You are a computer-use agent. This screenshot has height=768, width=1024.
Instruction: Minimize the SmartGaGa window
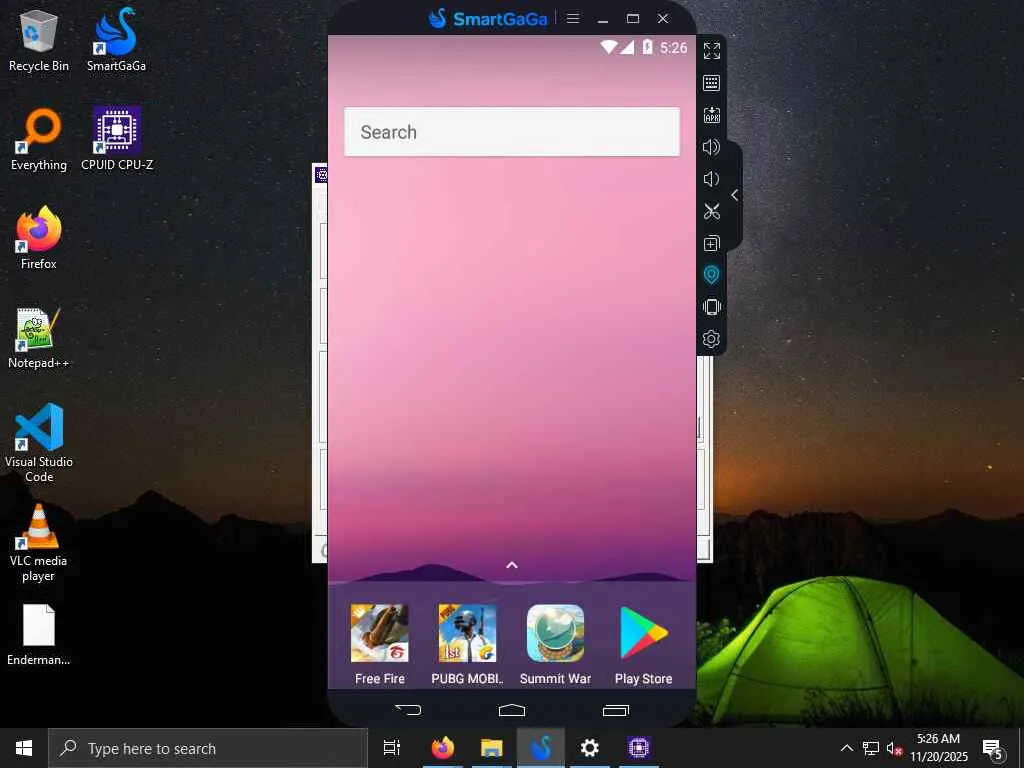pyautogui.click(x=603, y=19)
